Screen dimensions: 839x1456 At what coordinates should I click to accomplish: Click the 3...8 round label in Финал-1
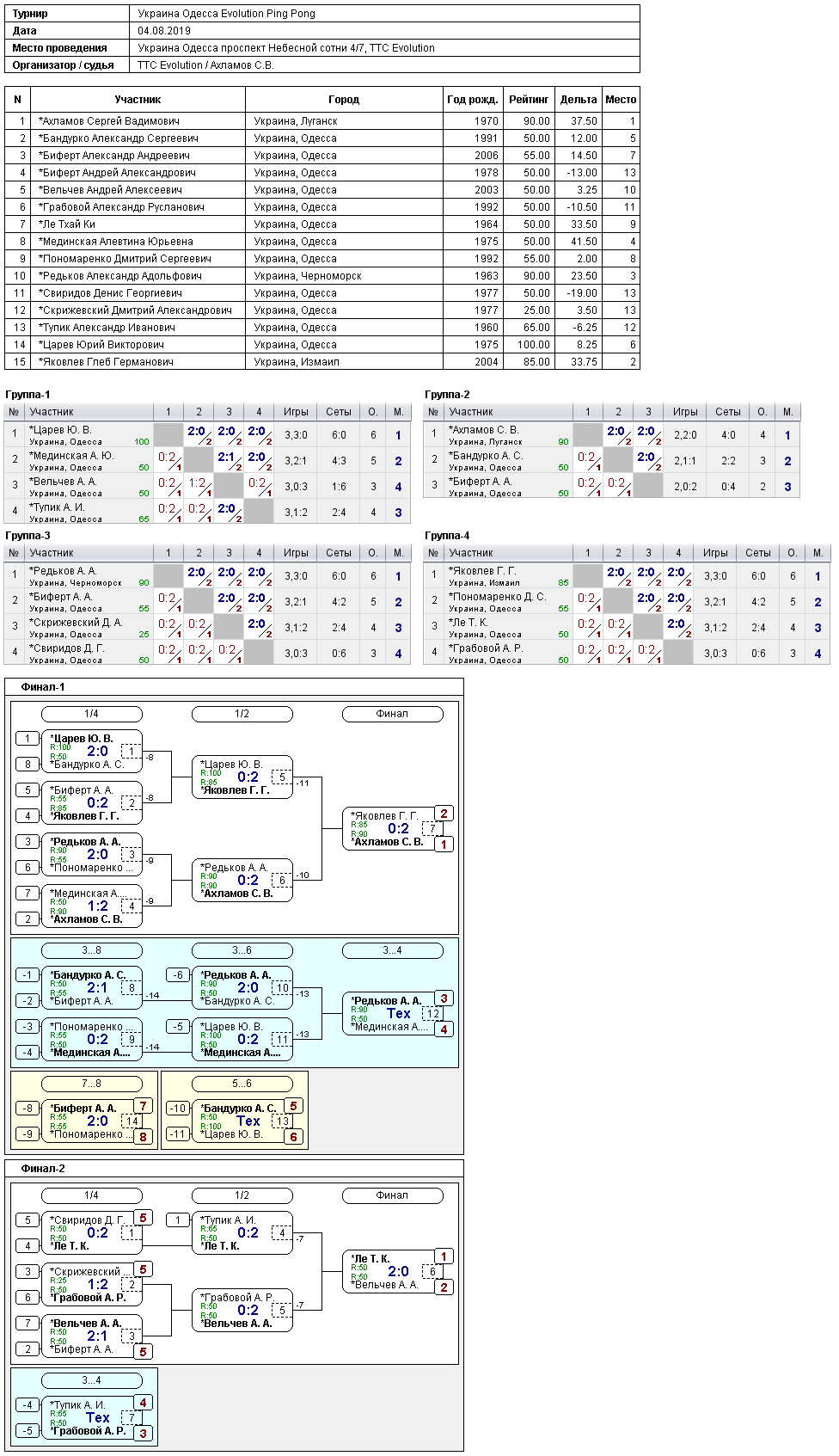pyautogui.click(x=92, y=950)
